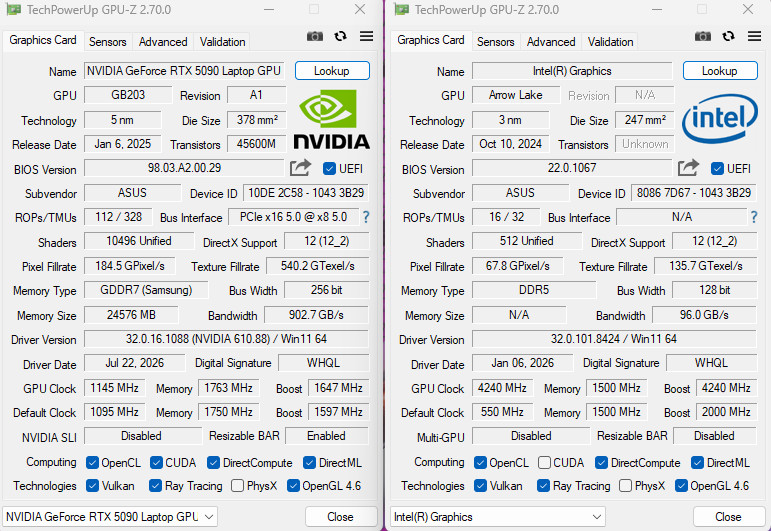Switch to Sensors tab in Intel window
The height and width of the screenshot is (531, 771).
click(x=496, y=42)
